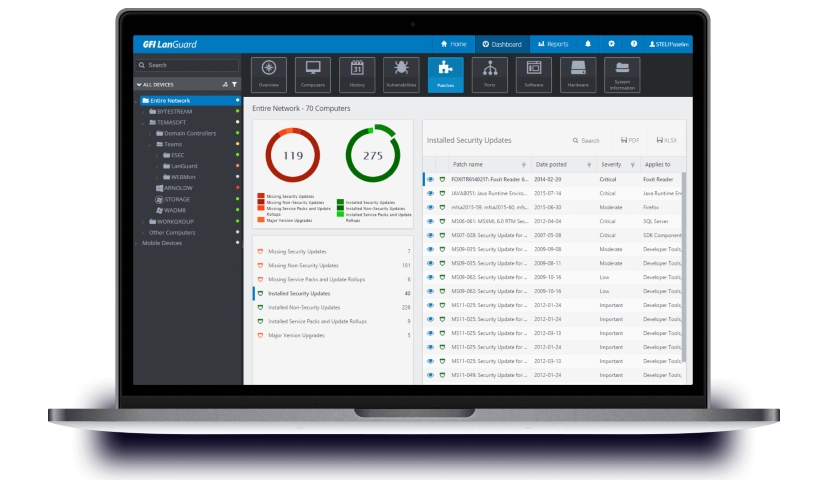
Task: Select Missing Service Packs and Update Rollups
Action: 333,279
